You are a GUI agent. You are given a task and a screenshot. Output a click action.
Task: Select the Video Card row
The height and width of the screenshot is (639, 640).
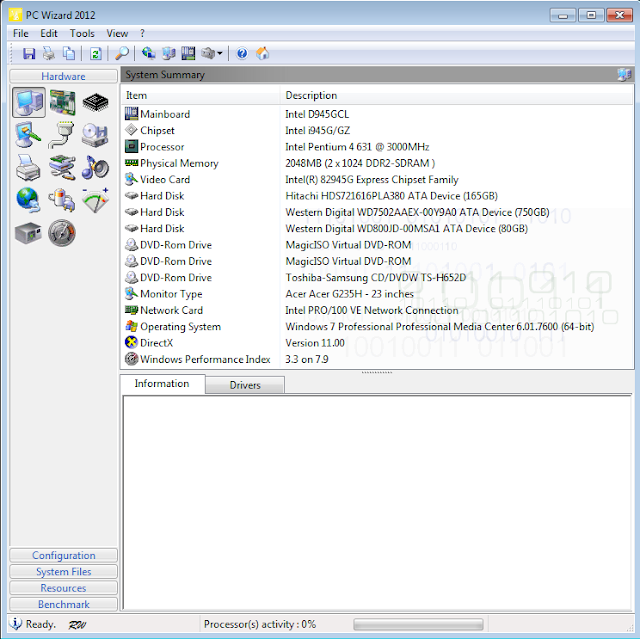pos(377,180)
